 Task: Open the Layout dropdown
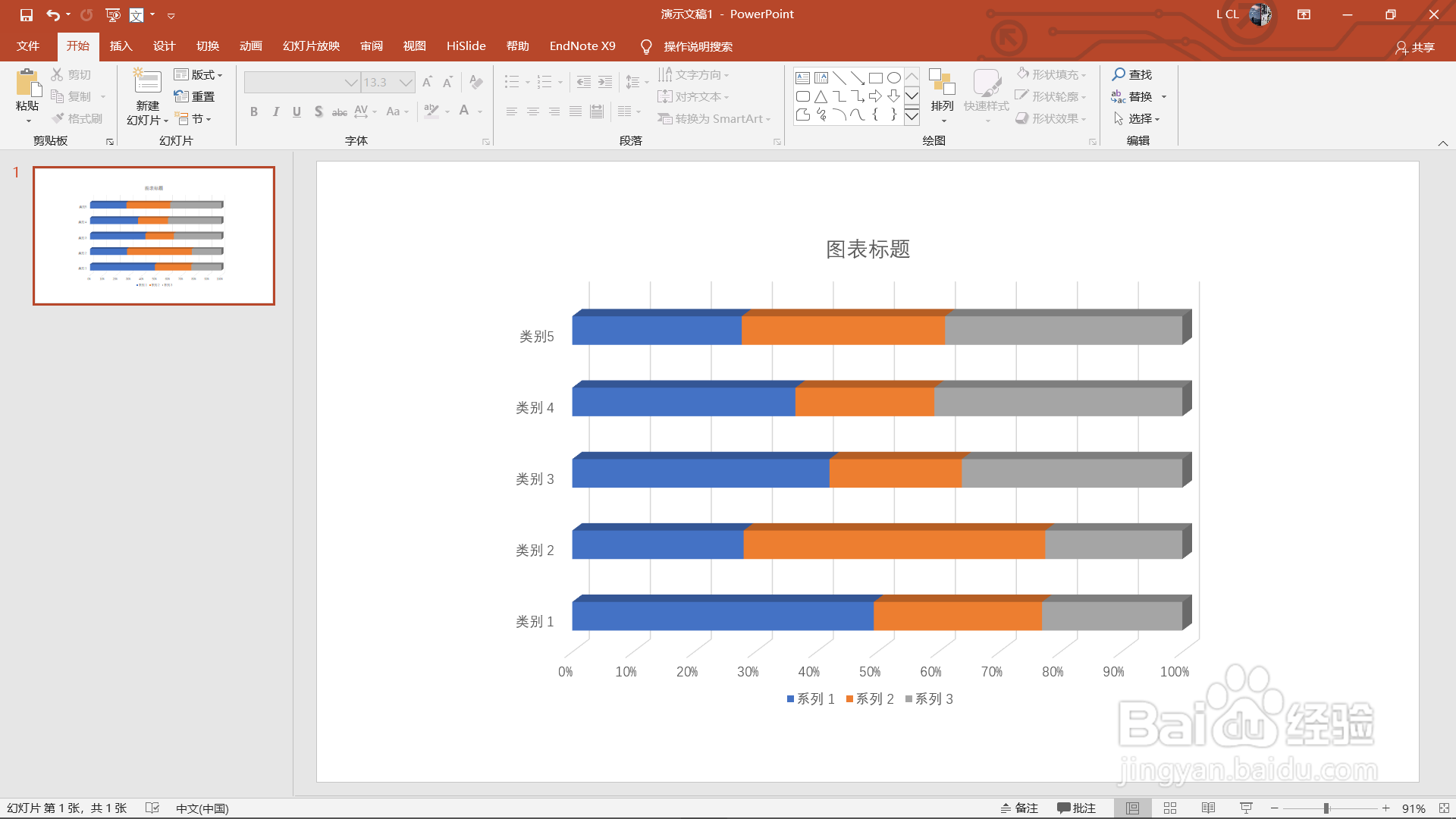point(198,74)
